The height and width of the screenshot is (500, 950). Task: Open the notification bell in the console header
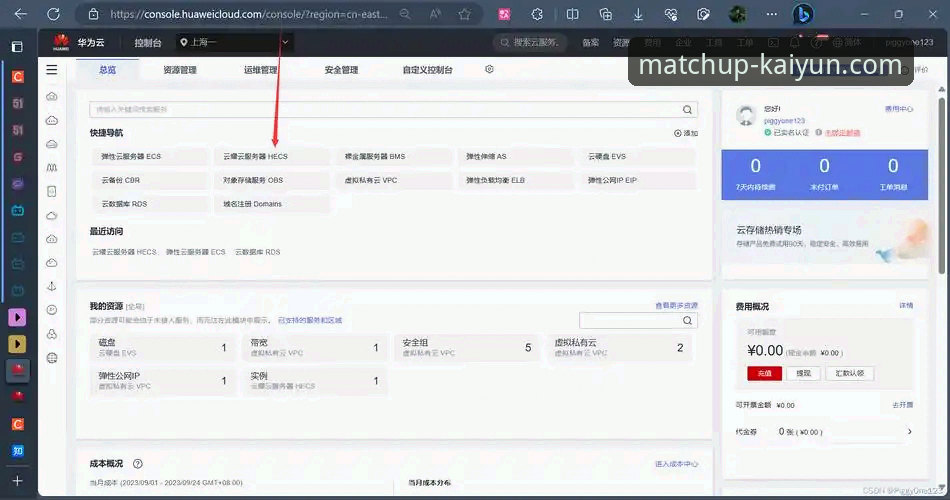coord(794,42)
